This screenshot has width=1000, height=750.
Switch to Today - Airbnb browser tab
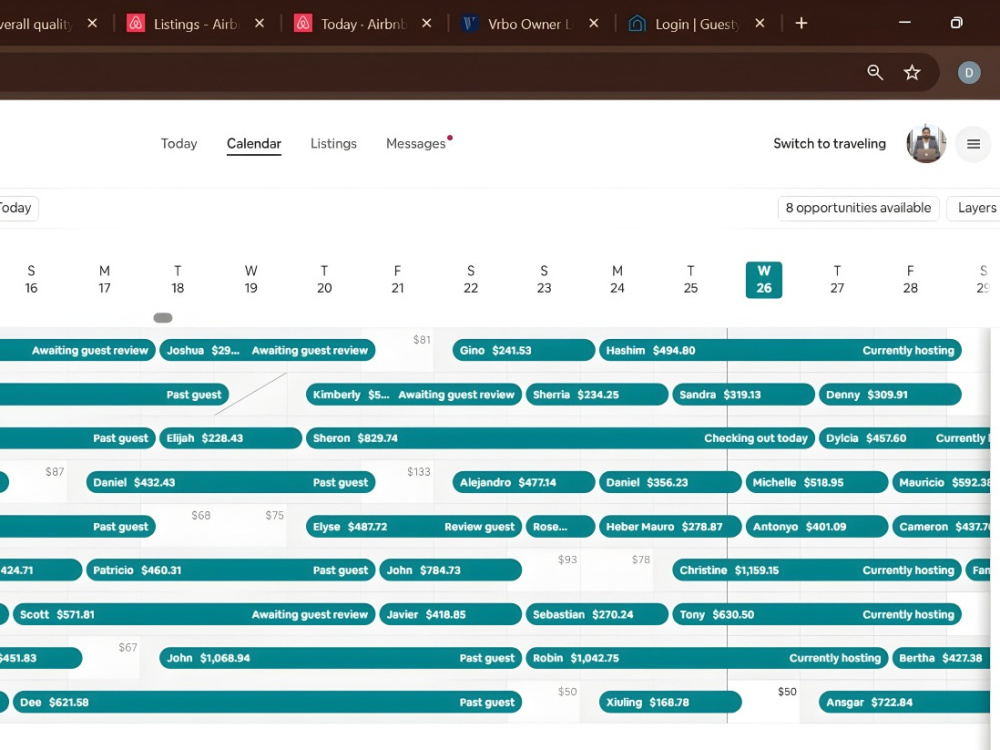(x=363, y=24)
